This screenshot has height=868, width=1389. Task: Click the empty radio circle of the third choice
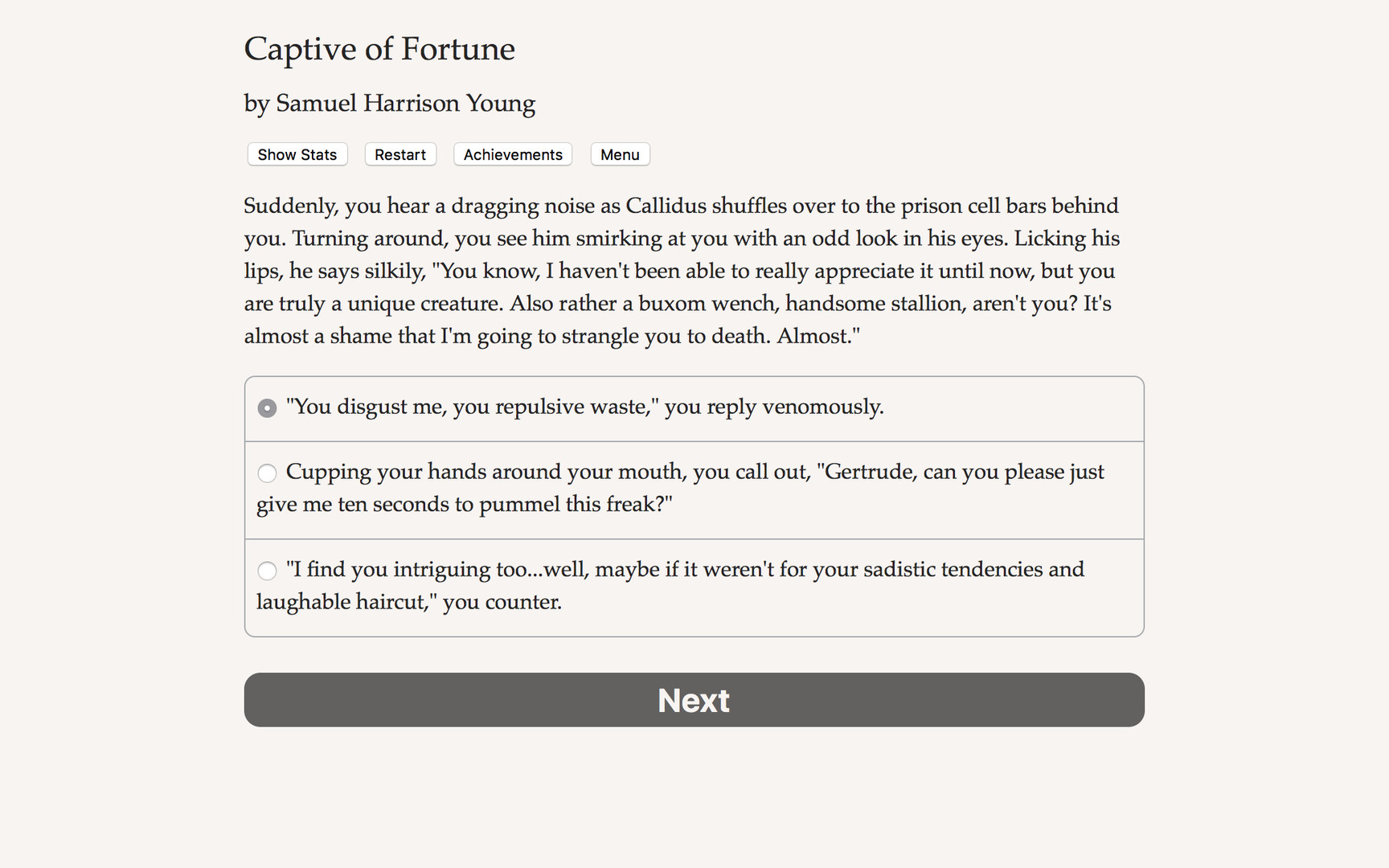click(266, 571)
